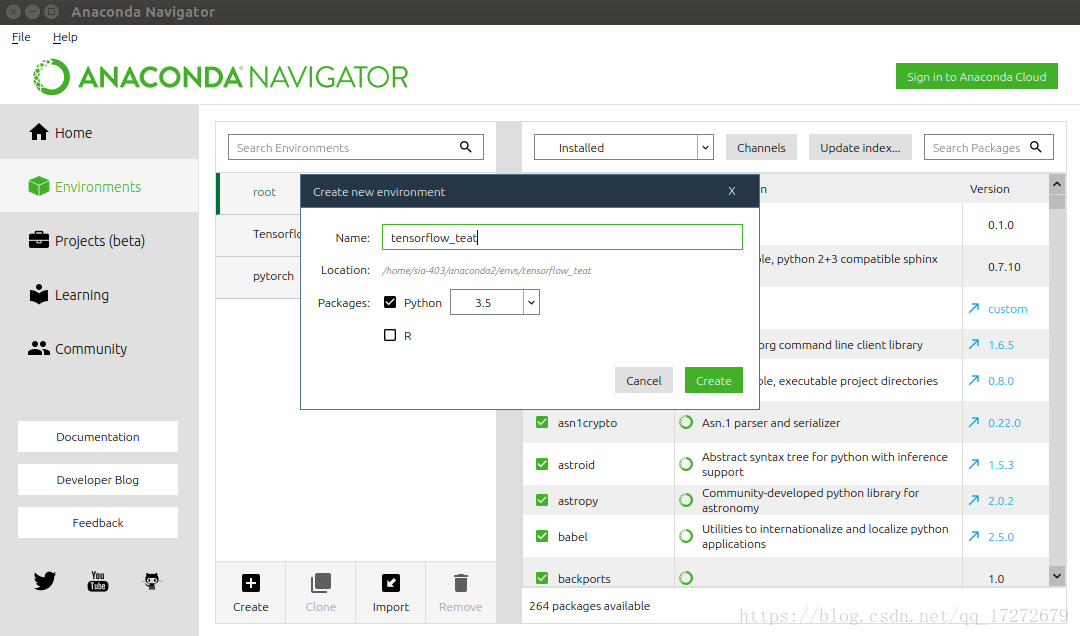Uncheck the Python package checkbox
This screenshot has height=636, width=1080.
pos(390,302)
